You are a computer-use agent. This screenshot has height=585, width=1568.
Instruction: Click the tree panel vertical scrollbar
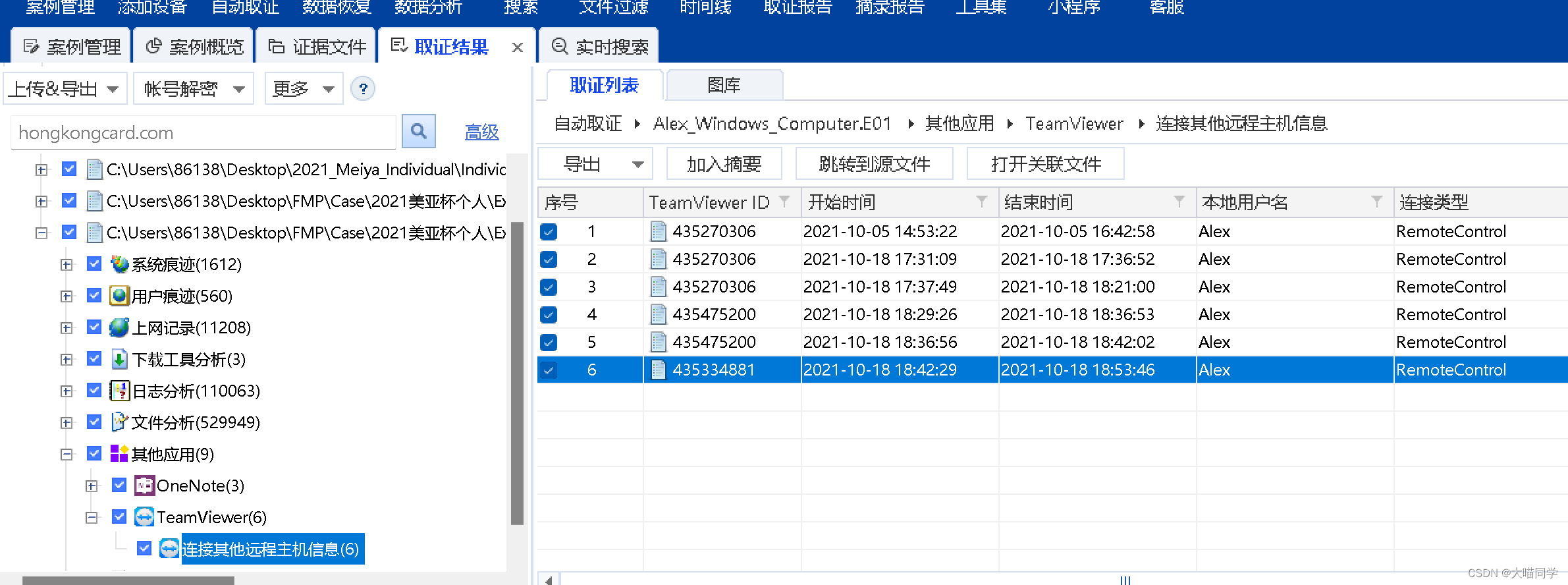517,374
